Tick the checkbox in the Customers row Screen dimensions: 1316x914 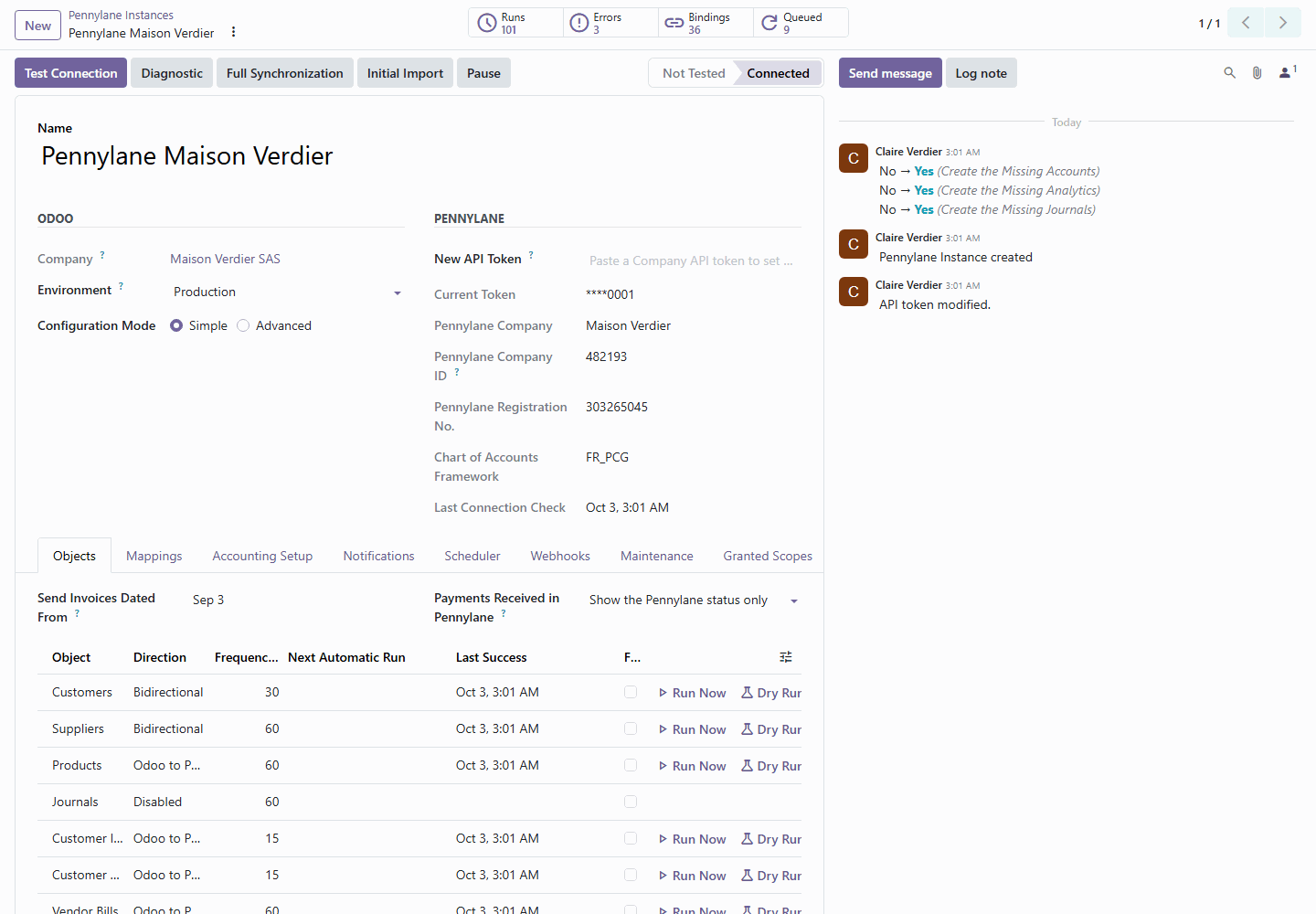[631, 692]
